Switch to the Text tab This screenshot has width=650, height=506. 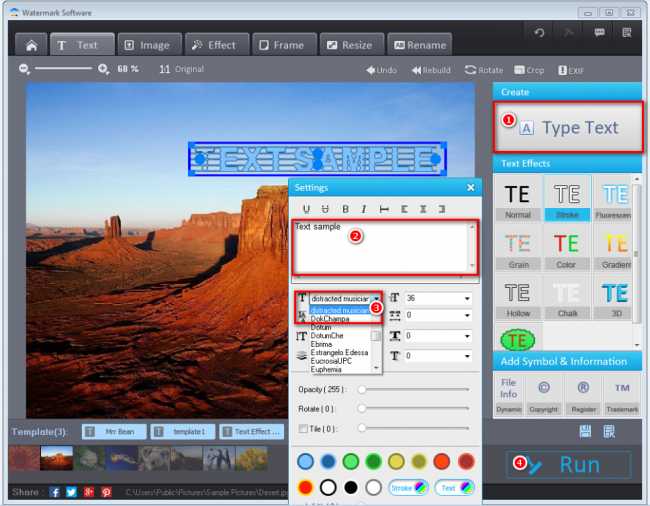pos(82,45)
